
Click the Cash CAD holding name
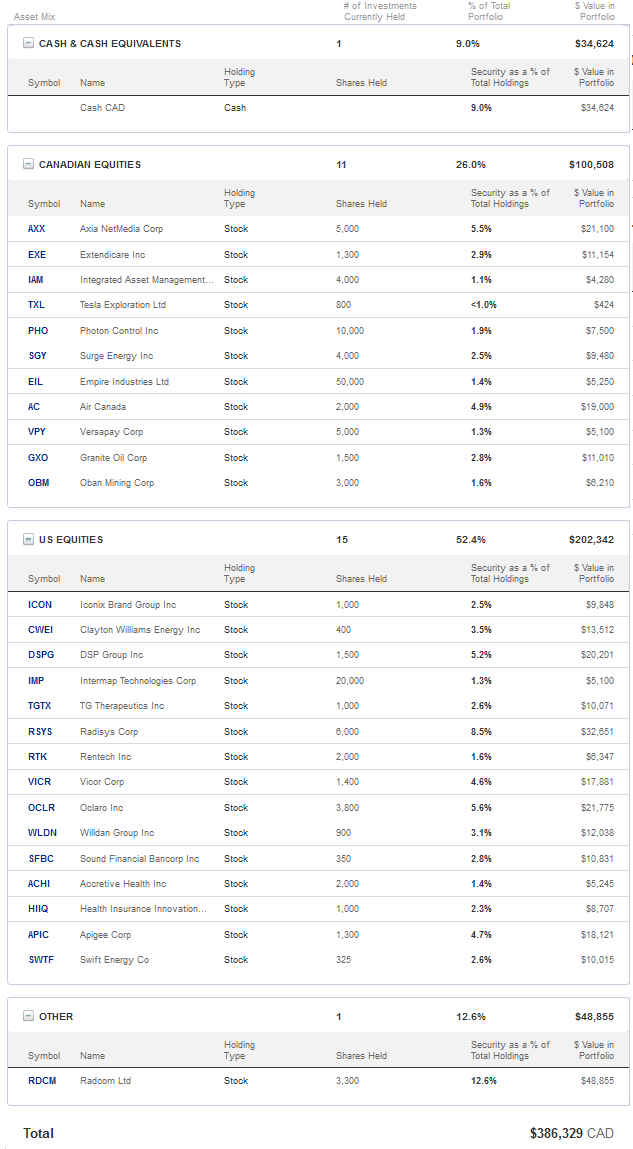[102, 108]
